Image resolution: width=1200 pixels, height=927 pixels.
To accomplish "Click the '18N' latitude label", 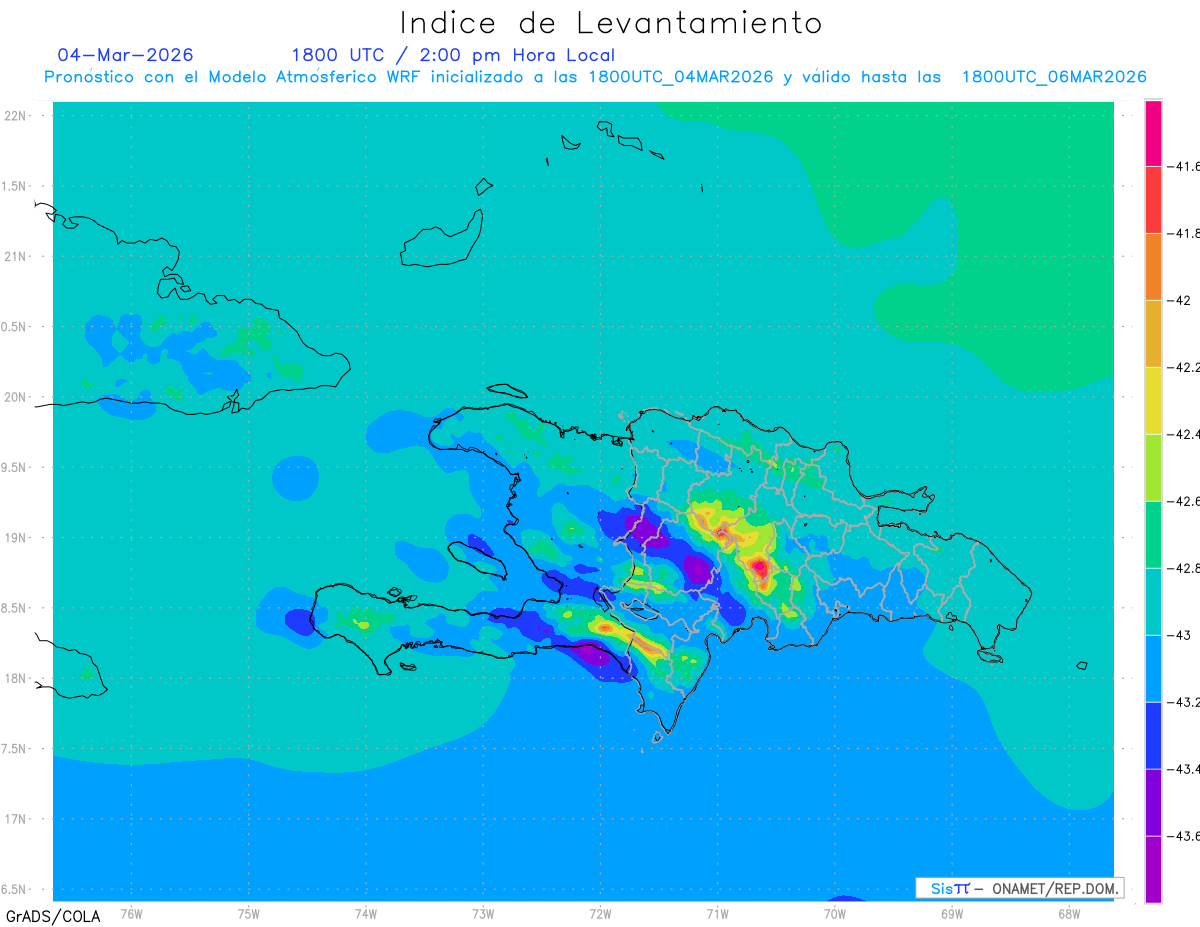I will coord(16,678).
